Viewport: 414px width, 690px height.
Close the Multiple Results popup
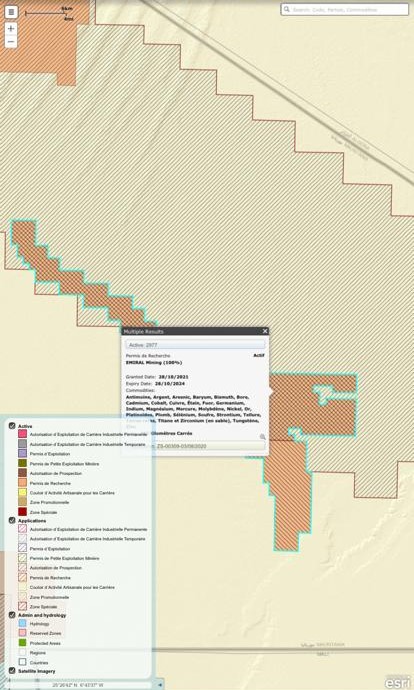(265, 331)
